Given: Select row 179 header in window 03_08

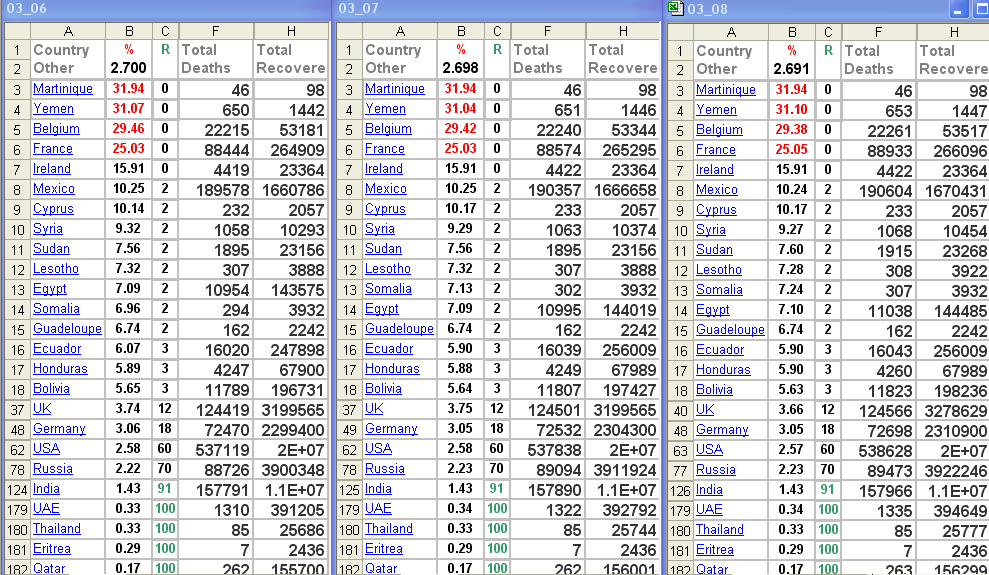Looking at the screenshot, I should [x=680, y=511].
